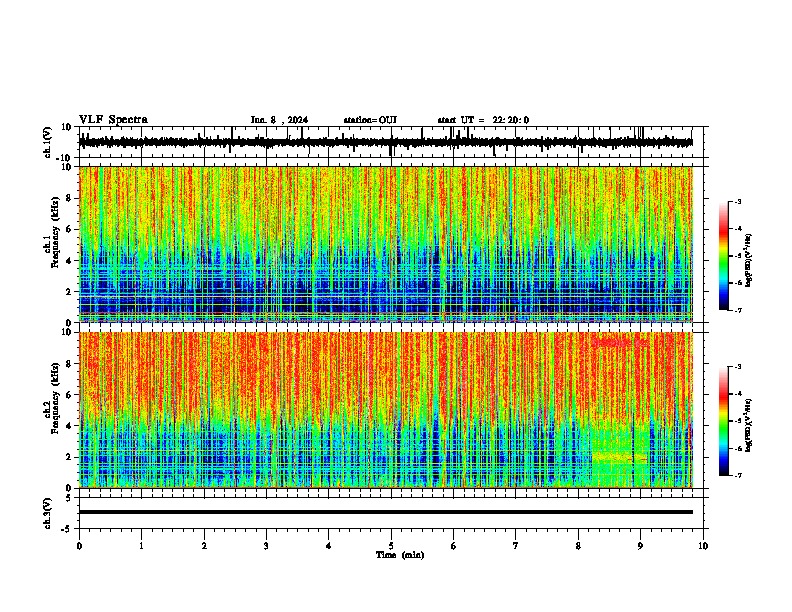Click the log(PSD) label beside ch.2 colorbar
792x612 pixels.
(749, 425)
